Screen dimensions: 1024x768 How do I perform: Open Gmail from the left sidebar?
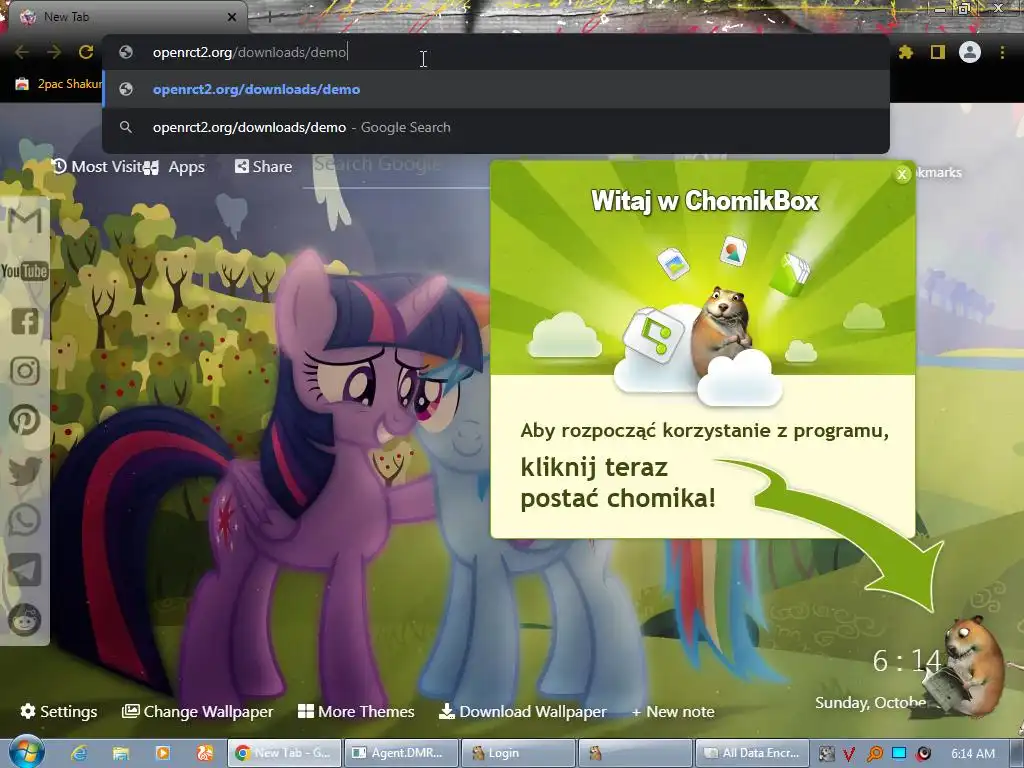[25, 221]
